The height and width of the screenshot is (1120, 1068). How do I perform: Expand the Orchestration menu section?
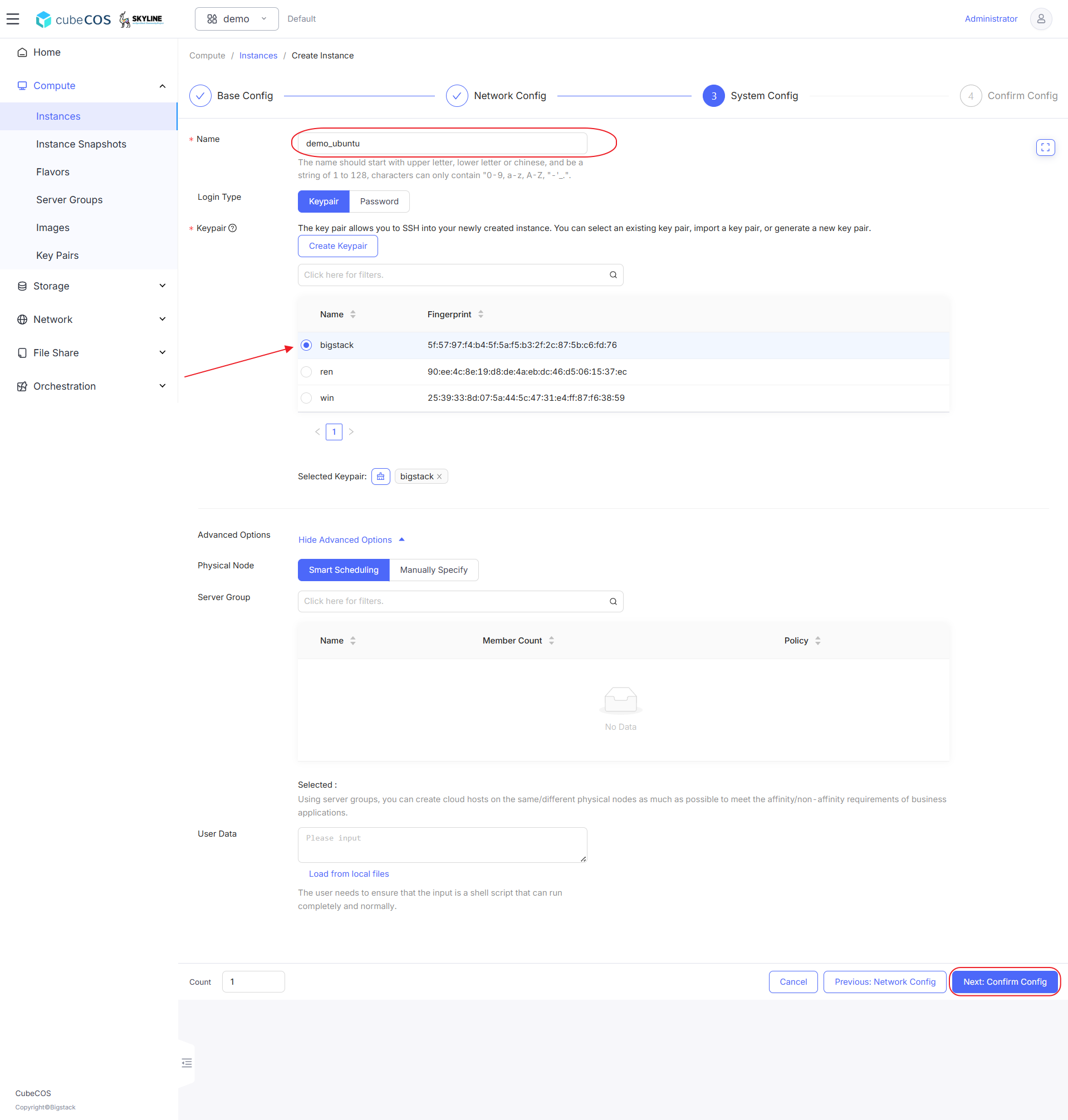click(162, 386)
